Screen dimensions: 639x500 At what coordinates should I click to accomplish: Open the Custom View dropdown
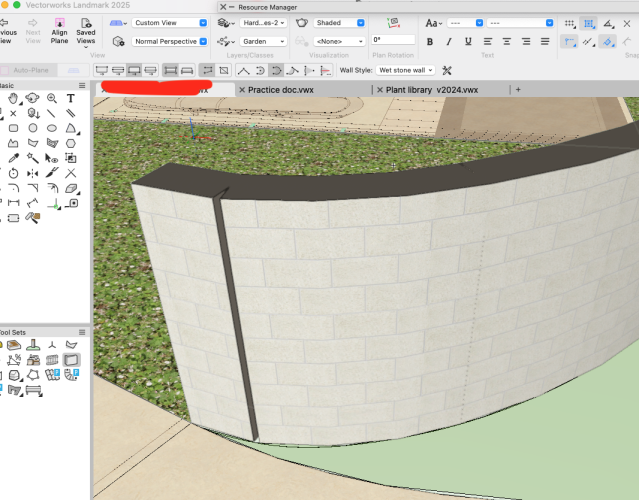[169, 22]
